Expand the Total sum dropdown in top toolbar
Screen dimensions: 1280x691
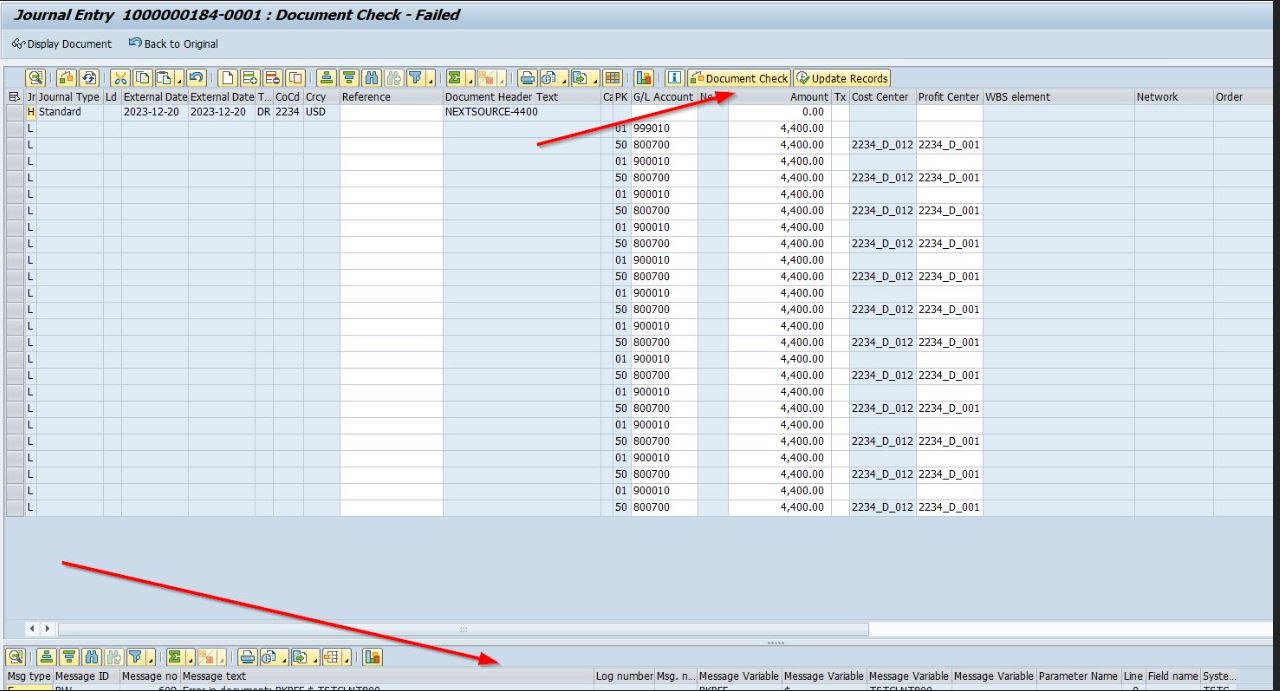(x=470, y=78)
